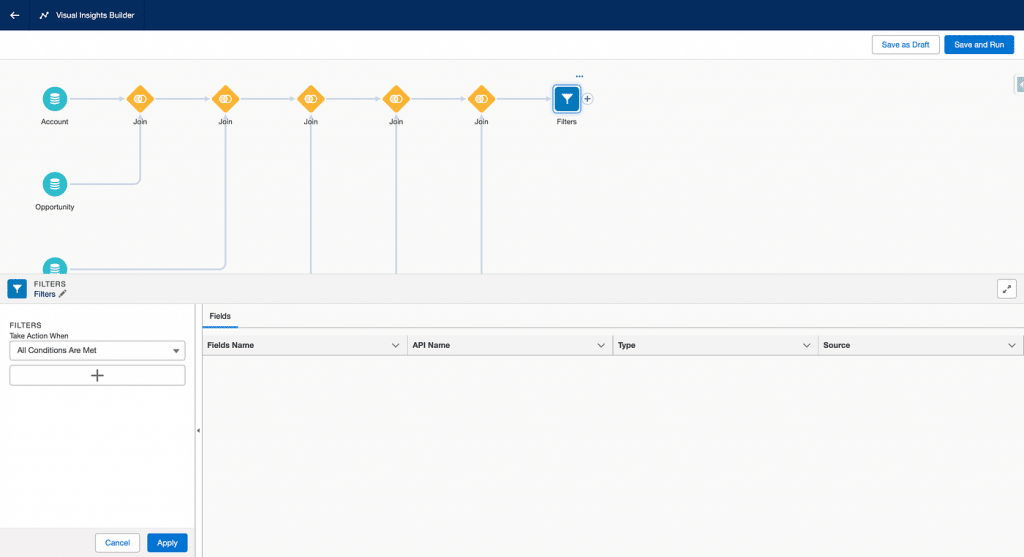Switch to the Fields tab

(x=220, y=316)
